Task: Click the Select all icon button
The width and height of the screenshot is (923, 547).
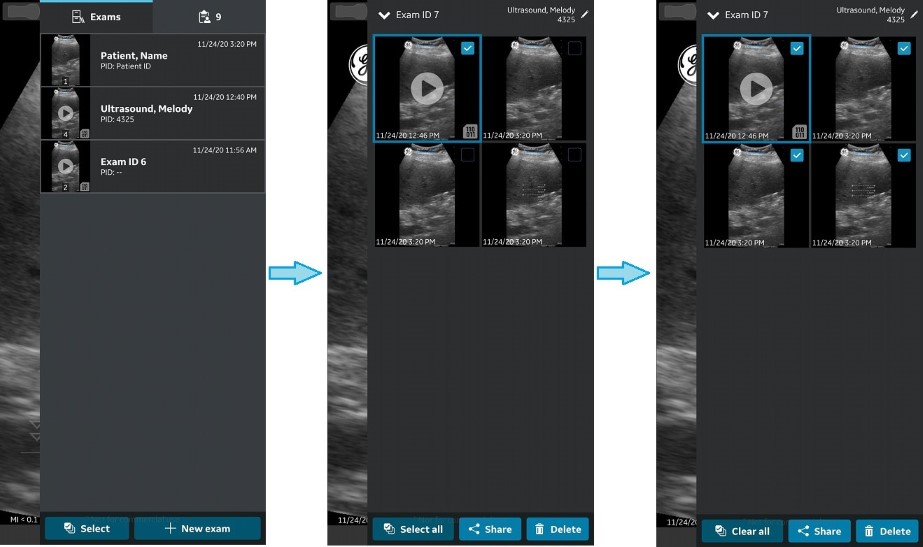Action: [391, 530]
